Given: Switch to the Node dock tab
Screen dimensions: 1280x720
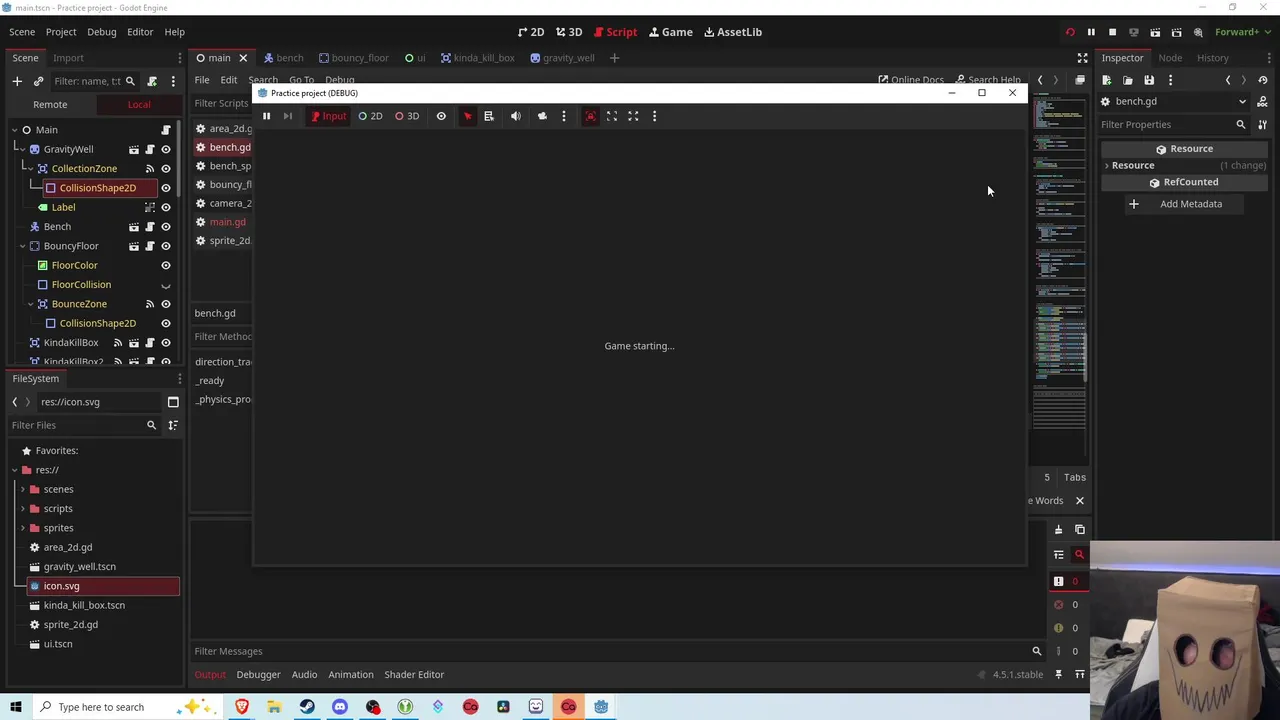Looking at the screenshot, I should pyautogui.click(x=1170, y=58).
